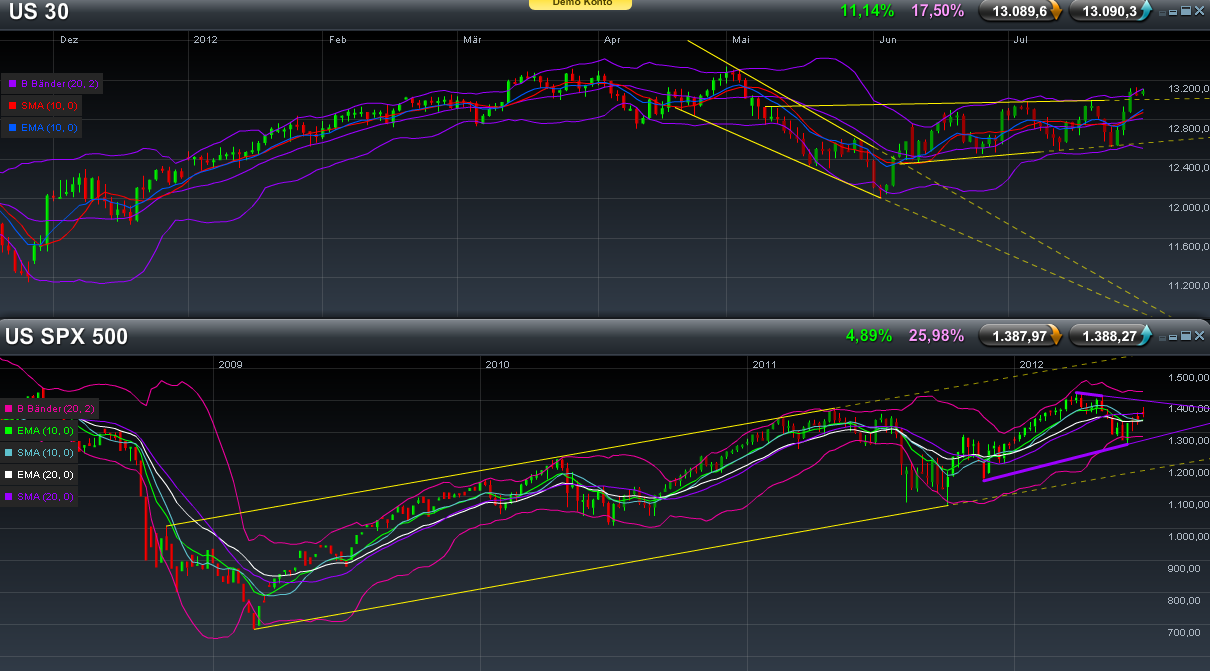Close the US 30 chart panel
This screenshot has width=1210, height=671.
[x=1199, y=11]
